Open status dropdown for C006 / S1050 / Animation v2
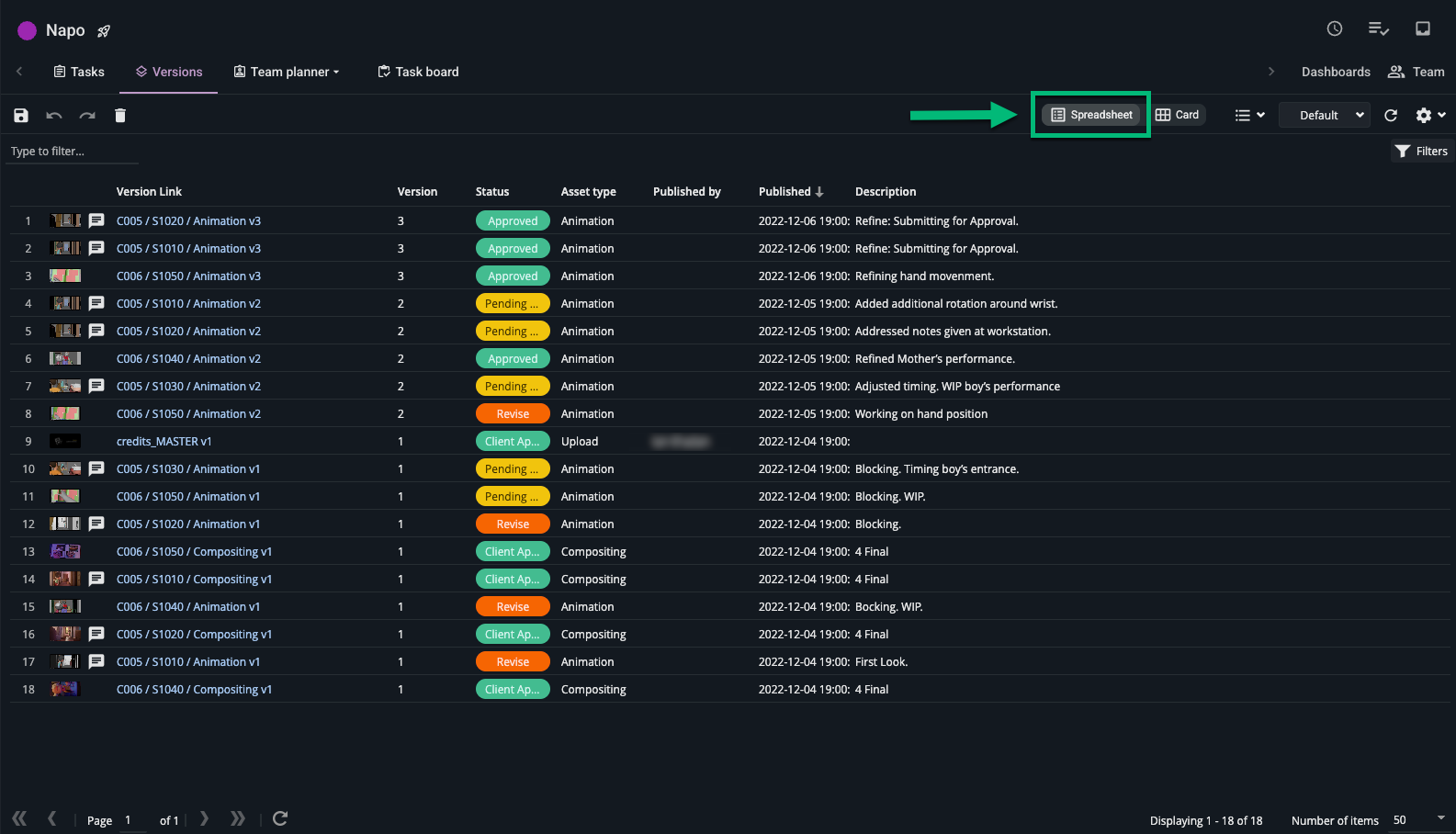This screenshot has height=834, width=1456. pyautogui.click(x=513, y=413)
